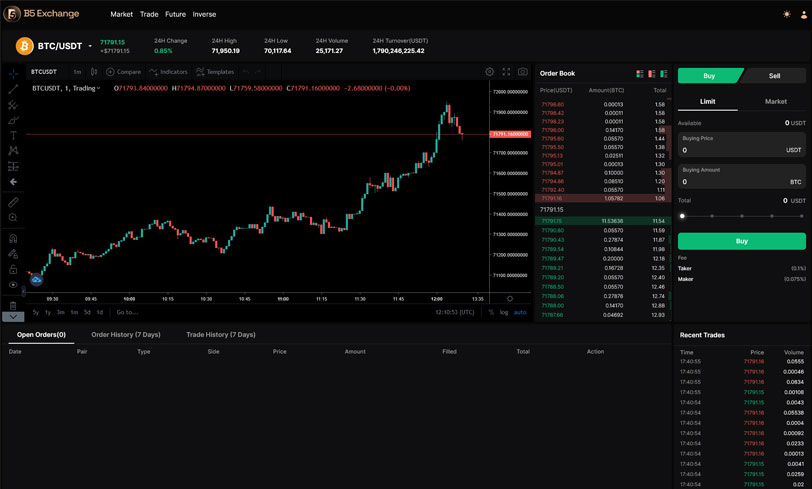
Task: Click the buying amount percentage slider
Action: coord(741,215)
